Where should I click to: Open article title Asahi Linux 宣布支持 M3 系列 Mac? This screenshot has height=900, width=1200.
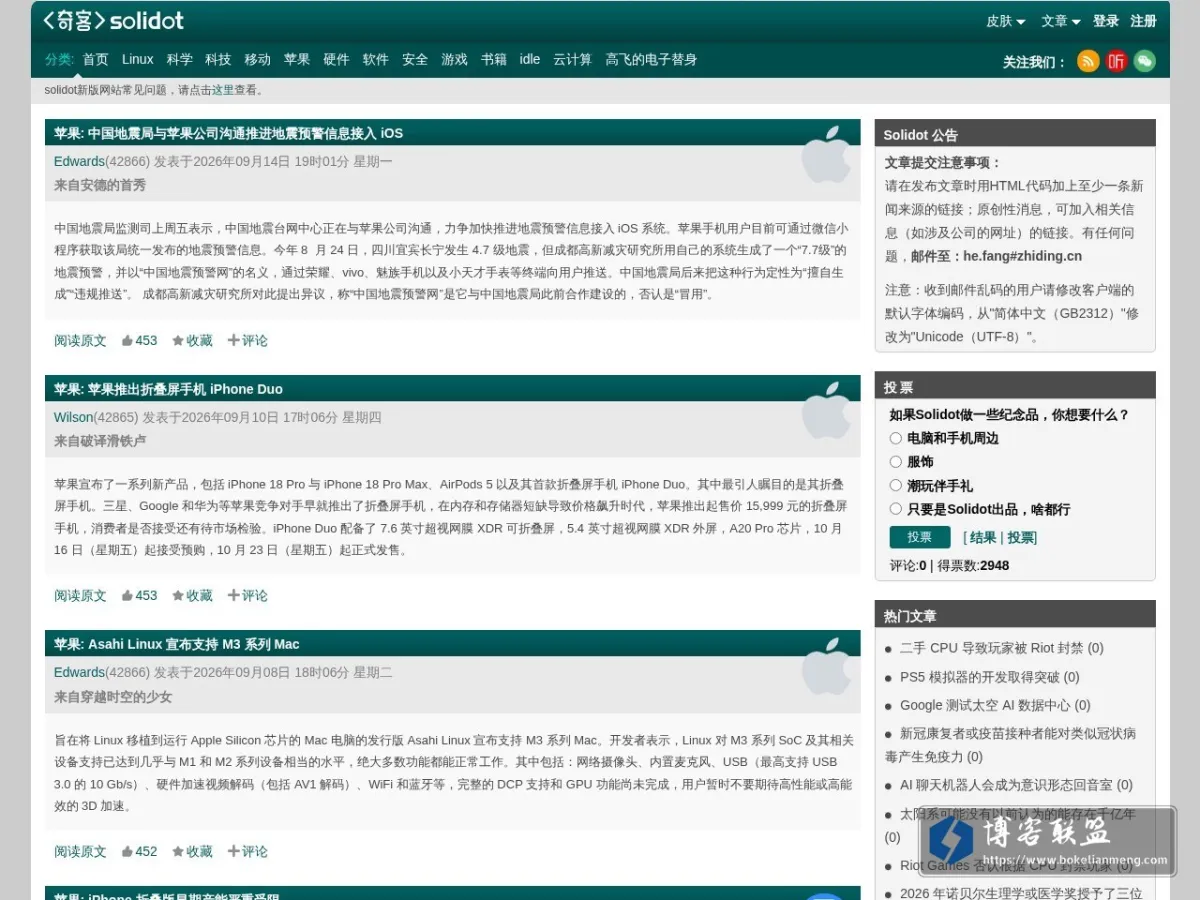tap(194, 644)
